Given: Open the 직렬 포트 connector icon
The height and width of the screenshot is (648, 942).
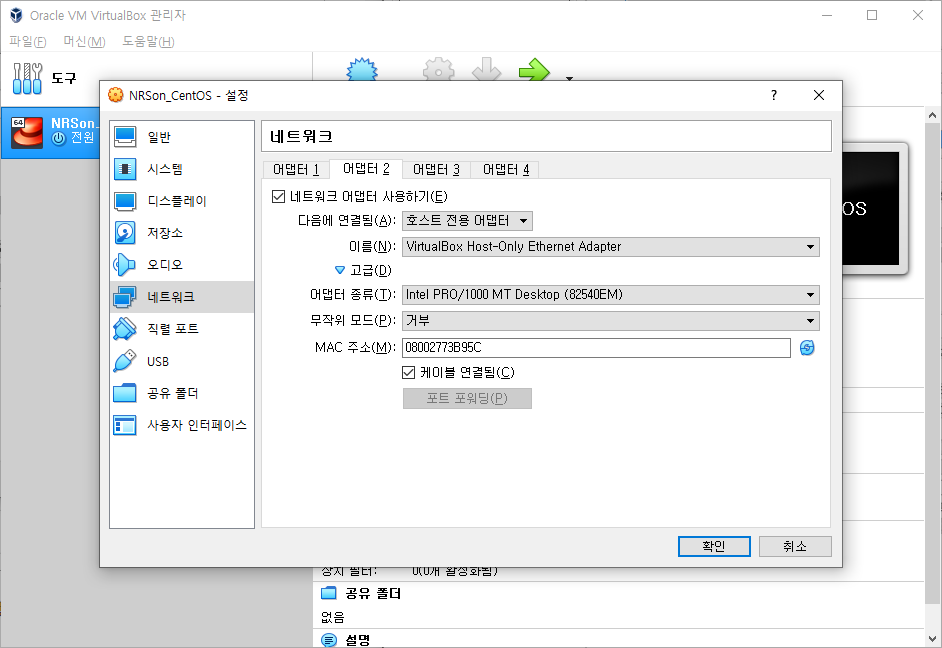Looking at the screenshot, I should pos(125,329).
